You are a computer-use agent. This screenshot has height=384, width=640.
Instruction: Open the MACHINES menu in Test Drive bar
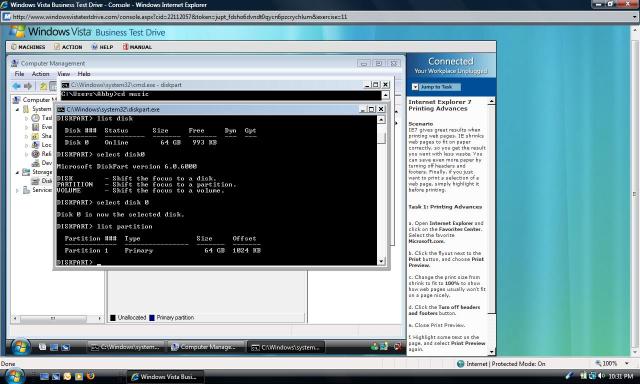point(28,47)
